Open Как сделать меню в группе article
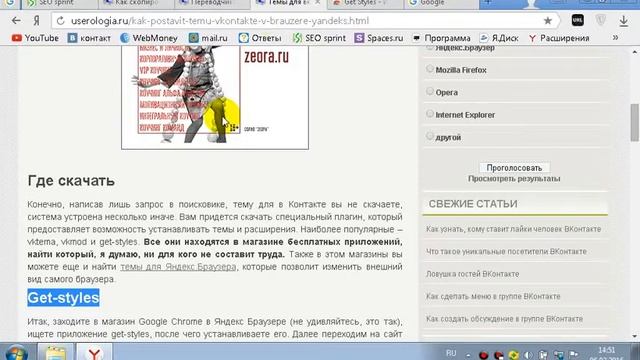Image resolution: width=640 pixels, height=360 pixels. [493, 296]
